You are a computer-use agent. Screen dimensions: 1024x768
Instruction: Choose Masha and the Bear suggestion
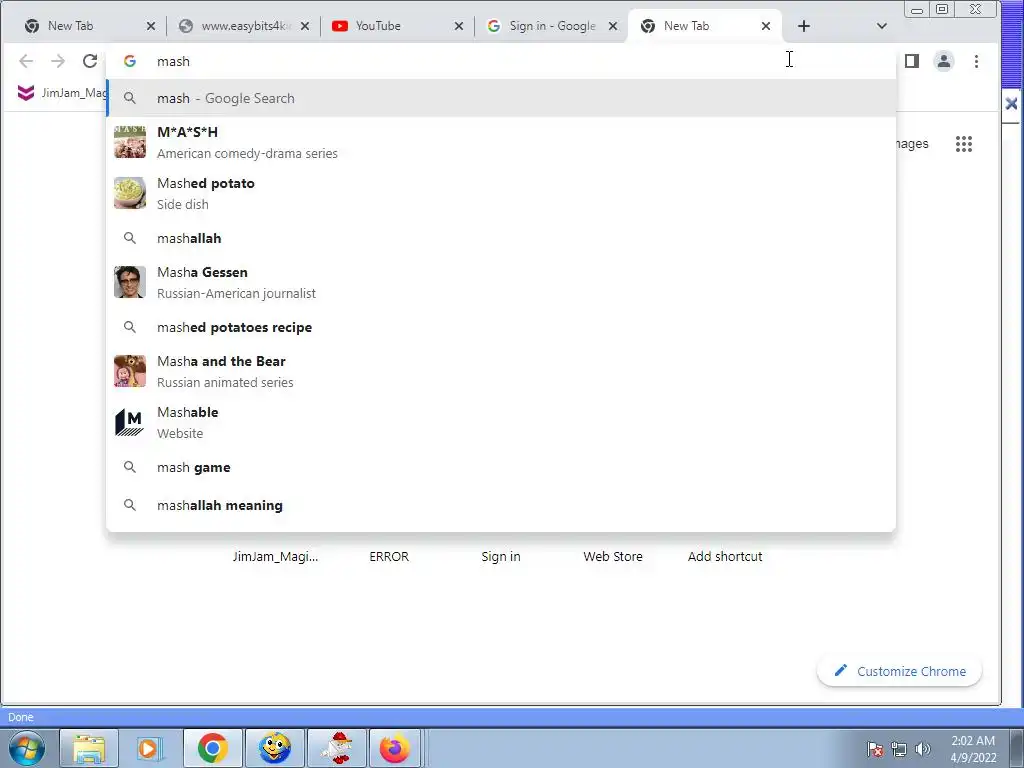point(501,371)
